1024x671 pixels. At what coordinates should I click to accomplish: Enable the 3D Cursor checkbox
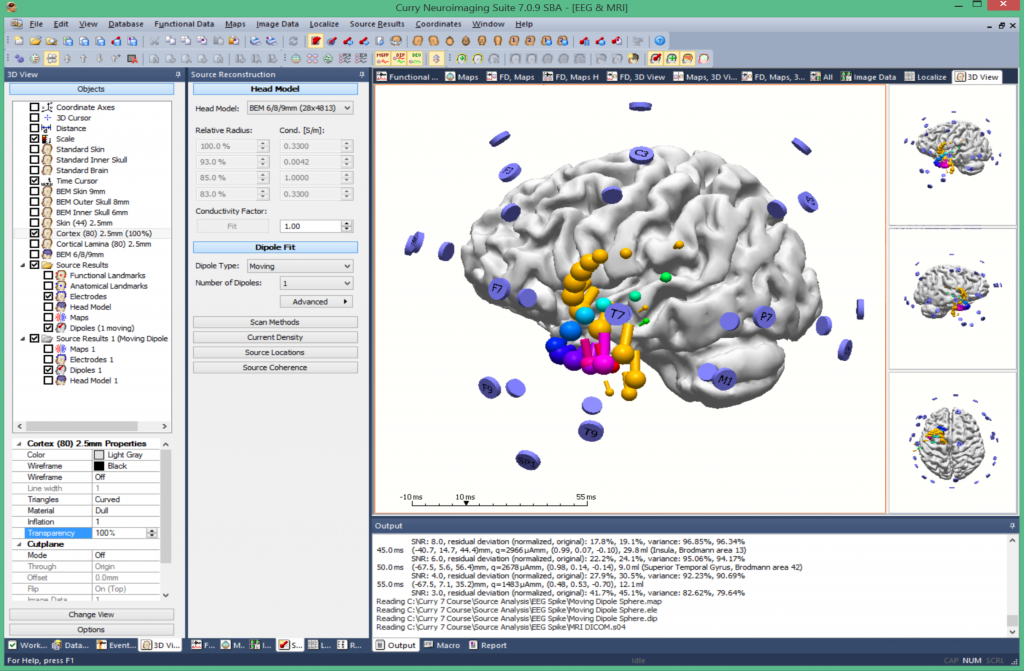[35, 118]
